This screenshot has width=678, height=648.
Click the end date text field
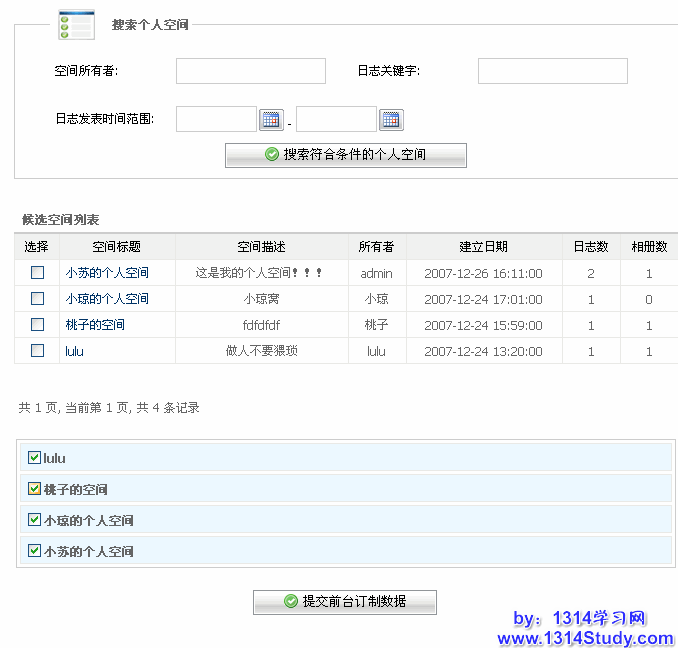coord(336,120)
